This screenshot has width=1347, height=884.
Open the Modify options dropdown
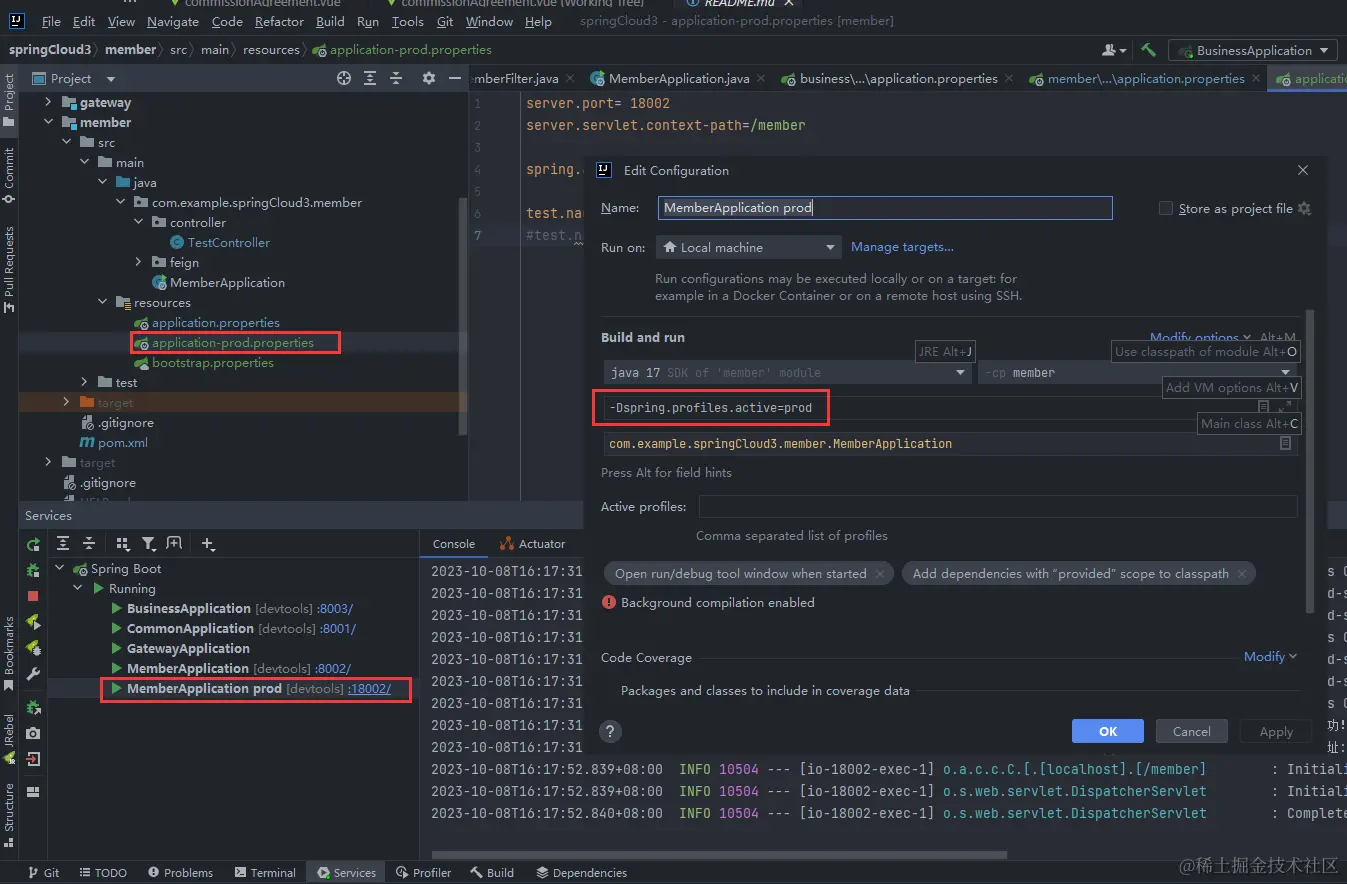pyautogui.click(x=1201, y=338)
